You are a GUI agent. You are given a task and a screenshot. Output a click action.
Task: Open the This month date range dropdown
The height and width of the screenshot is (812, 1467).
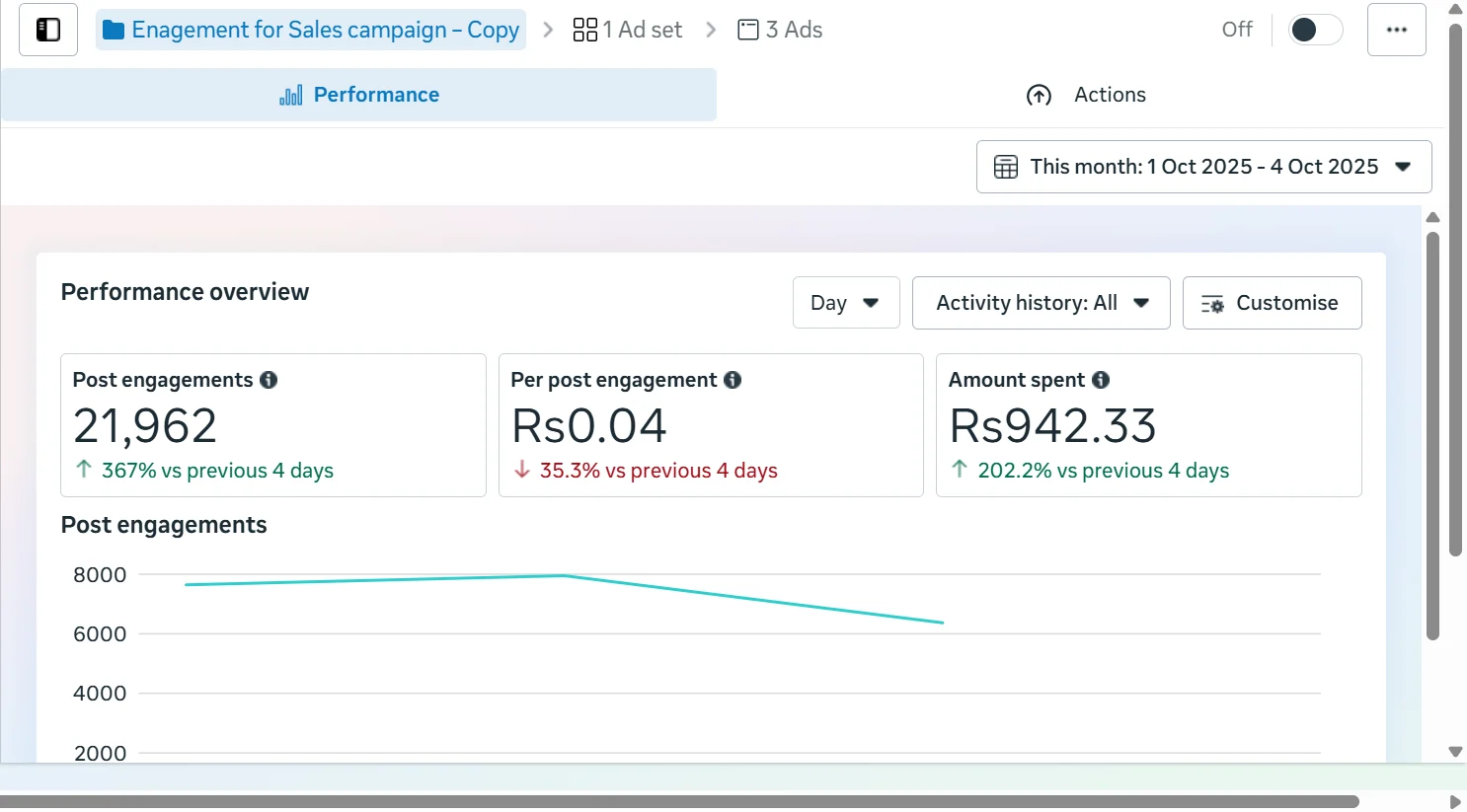pos(1203,167)
